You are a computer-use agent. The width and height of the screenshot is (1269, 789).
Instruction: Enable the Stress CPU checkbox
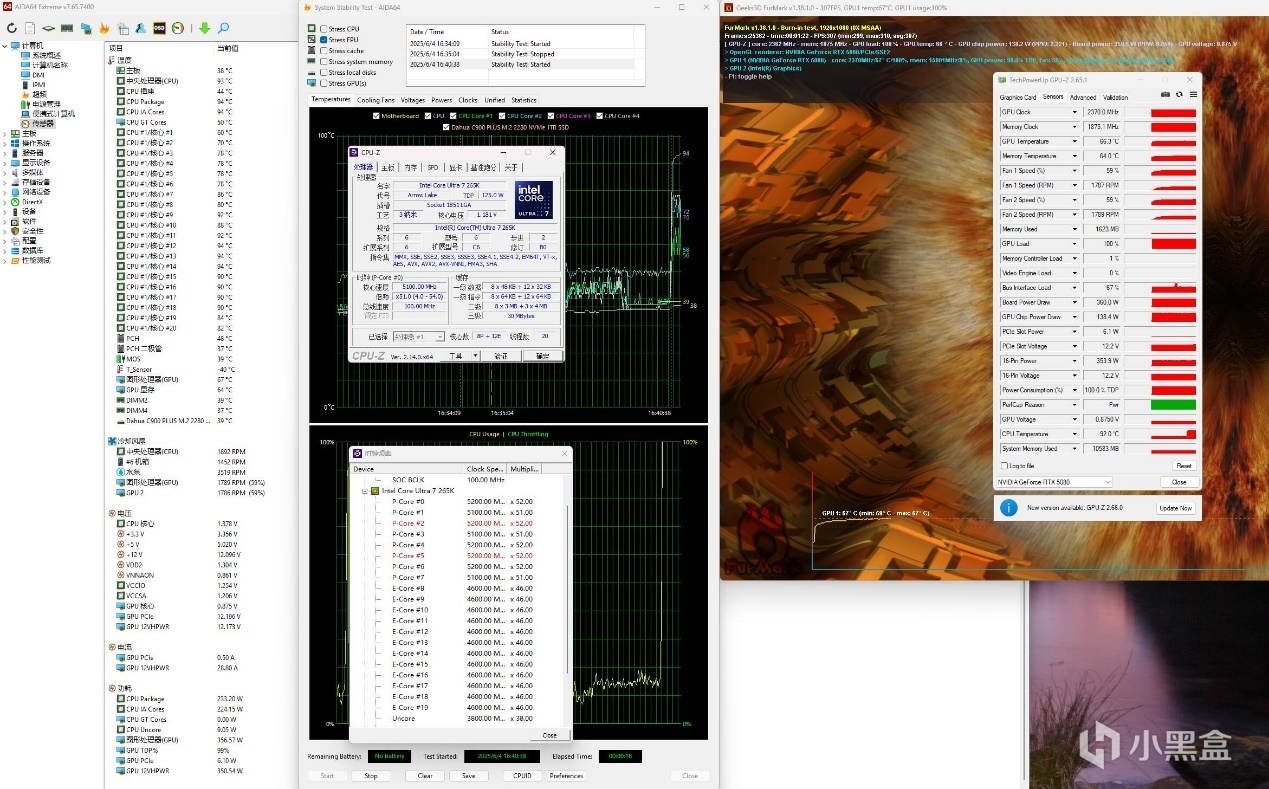click(324, 29)
